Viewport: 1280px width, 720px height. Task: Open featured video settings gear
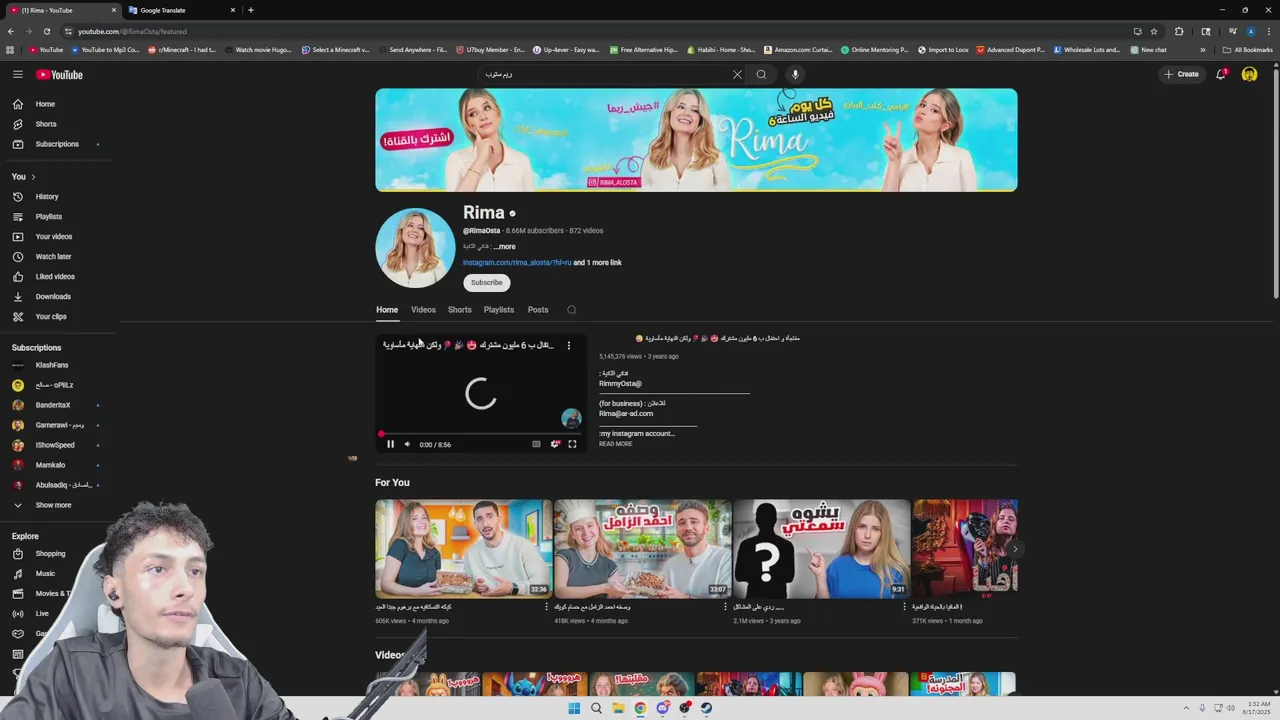[555, 445]
